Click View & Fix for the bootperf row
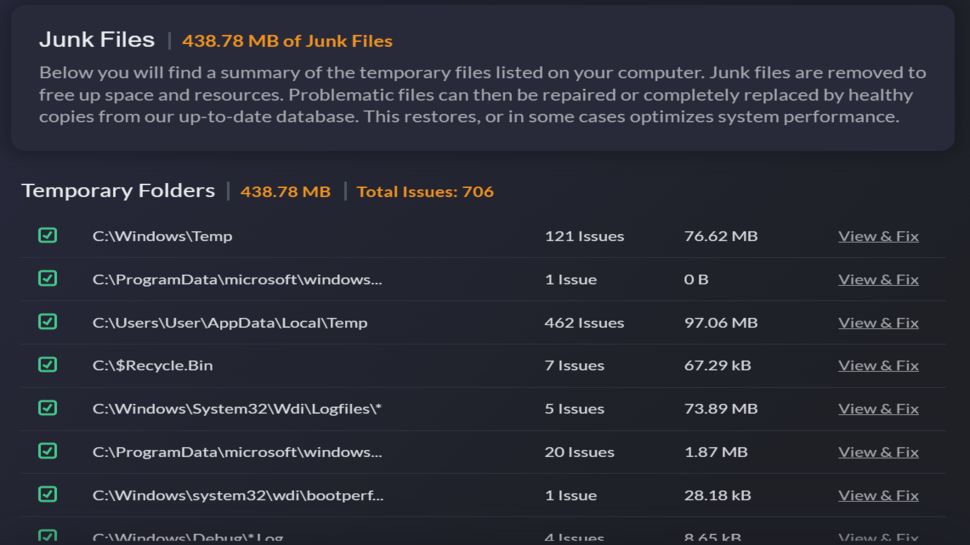 click(x=878, y=495)
